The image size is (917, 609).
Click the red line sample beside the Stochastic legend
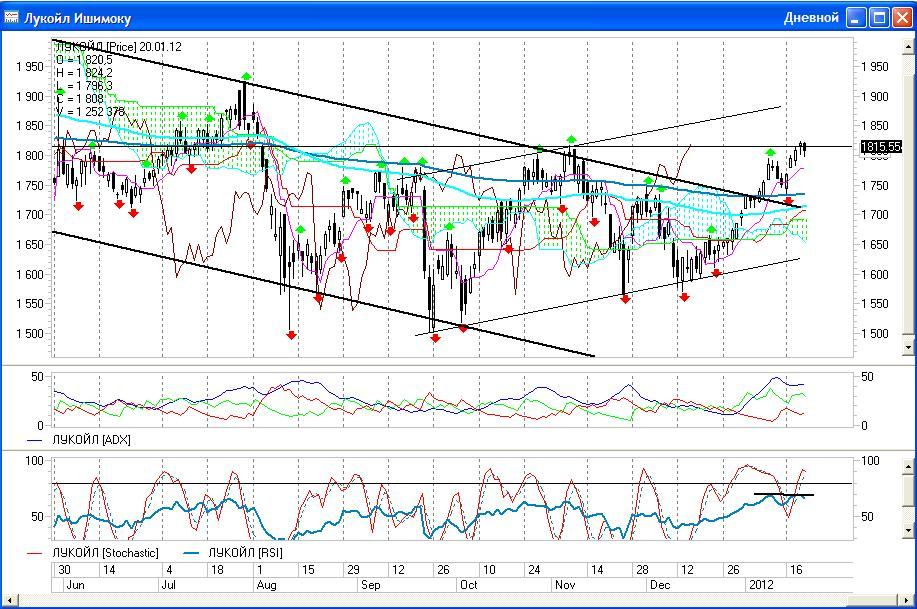[35, 553]
